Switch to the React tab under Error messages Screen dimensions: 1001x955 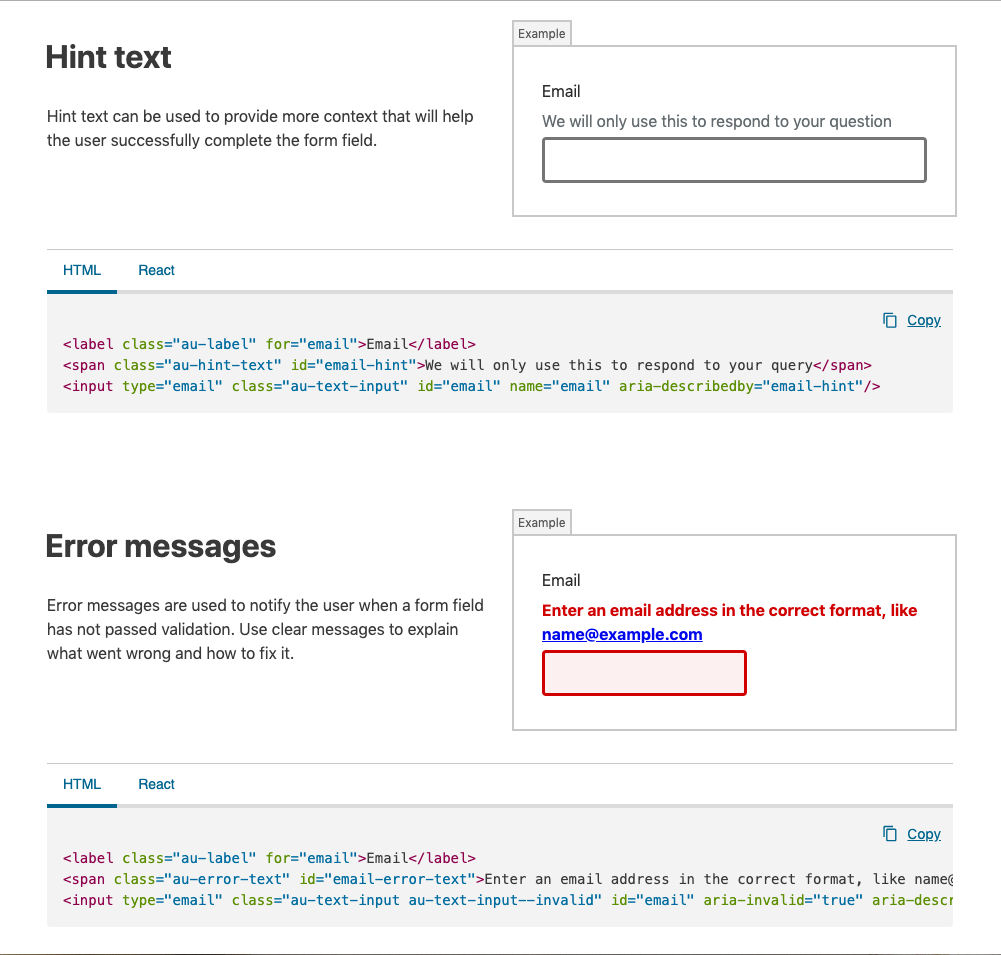(157, 784)
